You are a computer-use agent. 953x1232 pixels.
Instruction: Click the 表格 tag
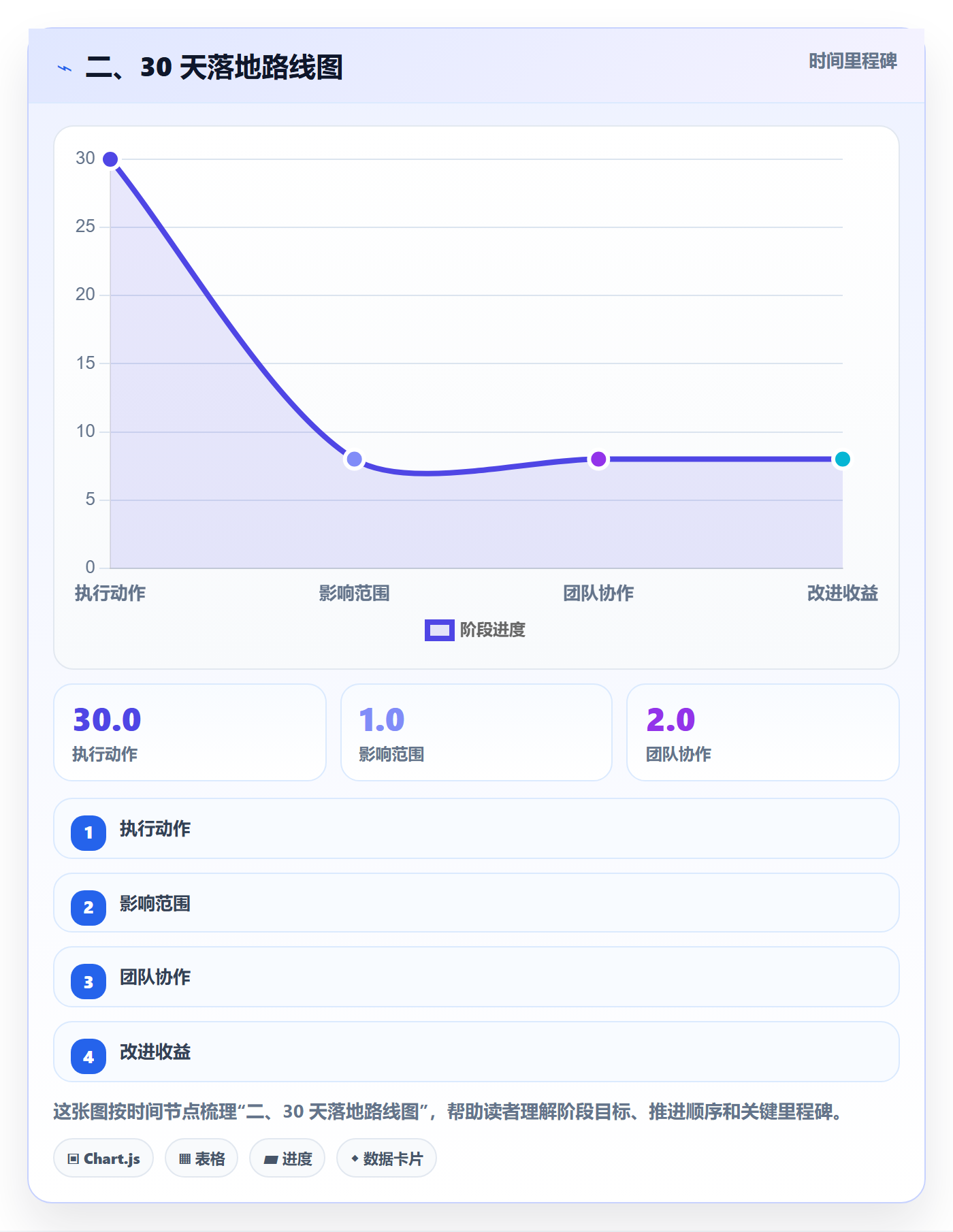[201, 1158]
